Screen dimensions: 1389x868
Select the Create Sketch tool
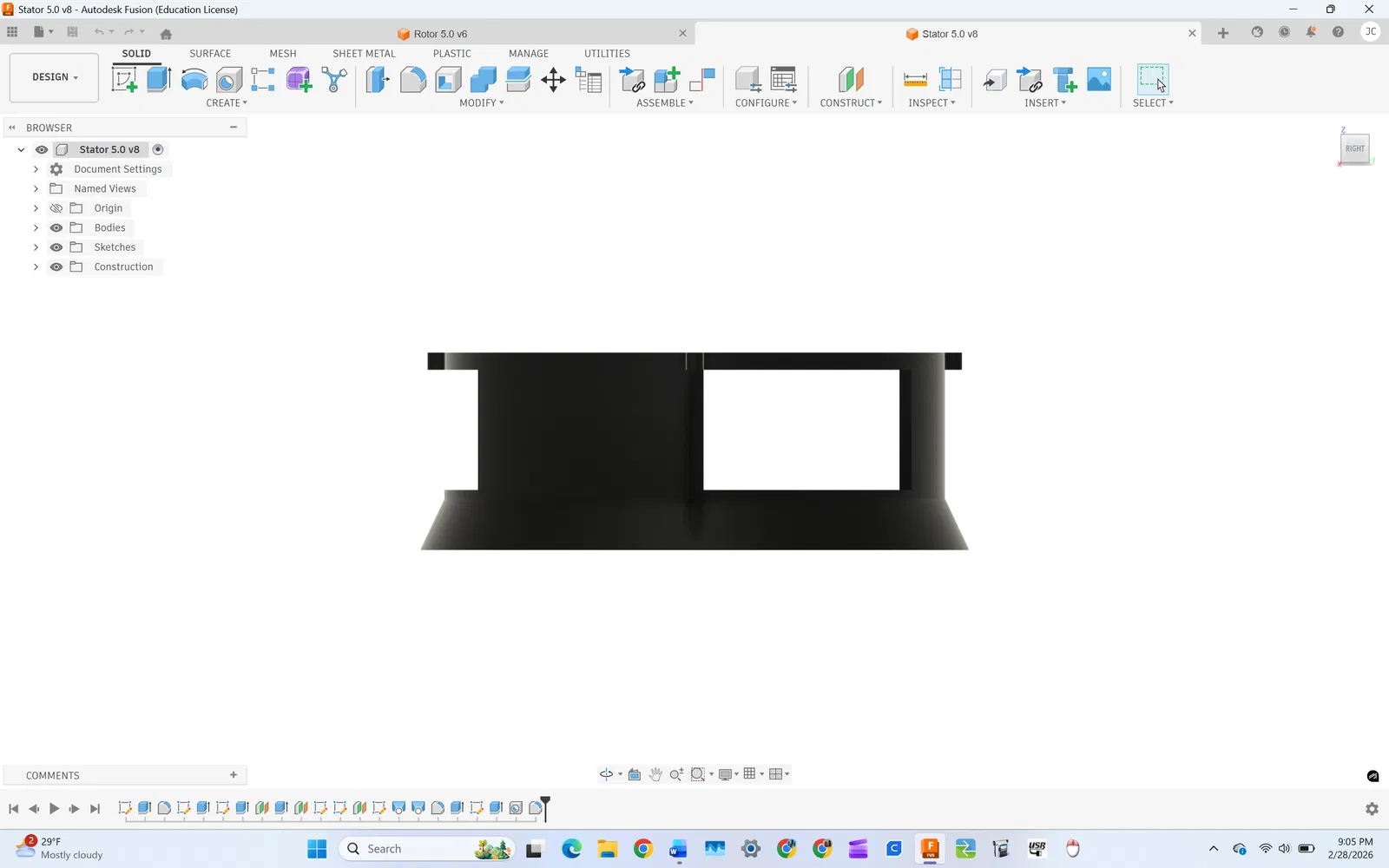pyautogui.click(x=125, y=80)
